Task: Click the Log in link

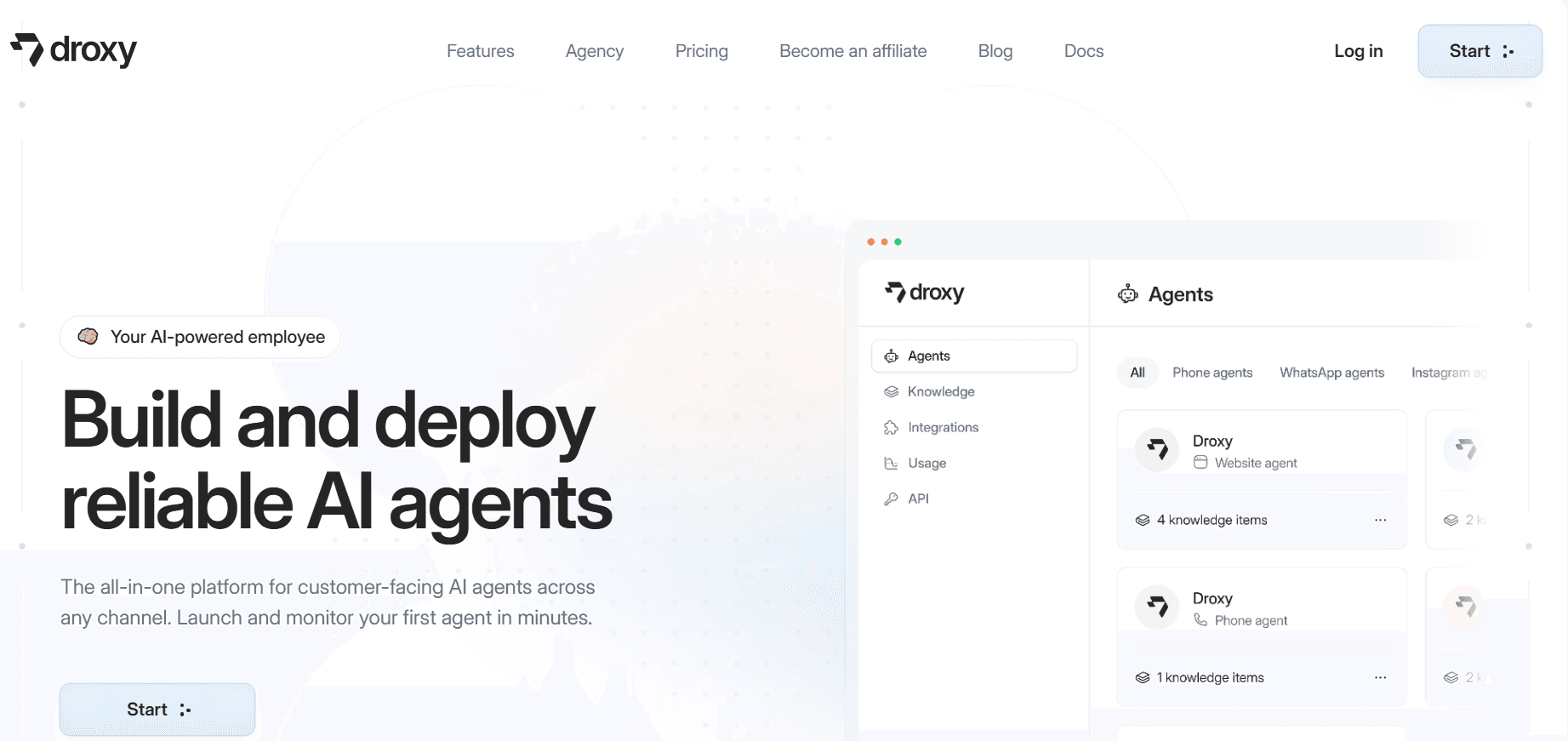Action: click(x=1359, y=51)
